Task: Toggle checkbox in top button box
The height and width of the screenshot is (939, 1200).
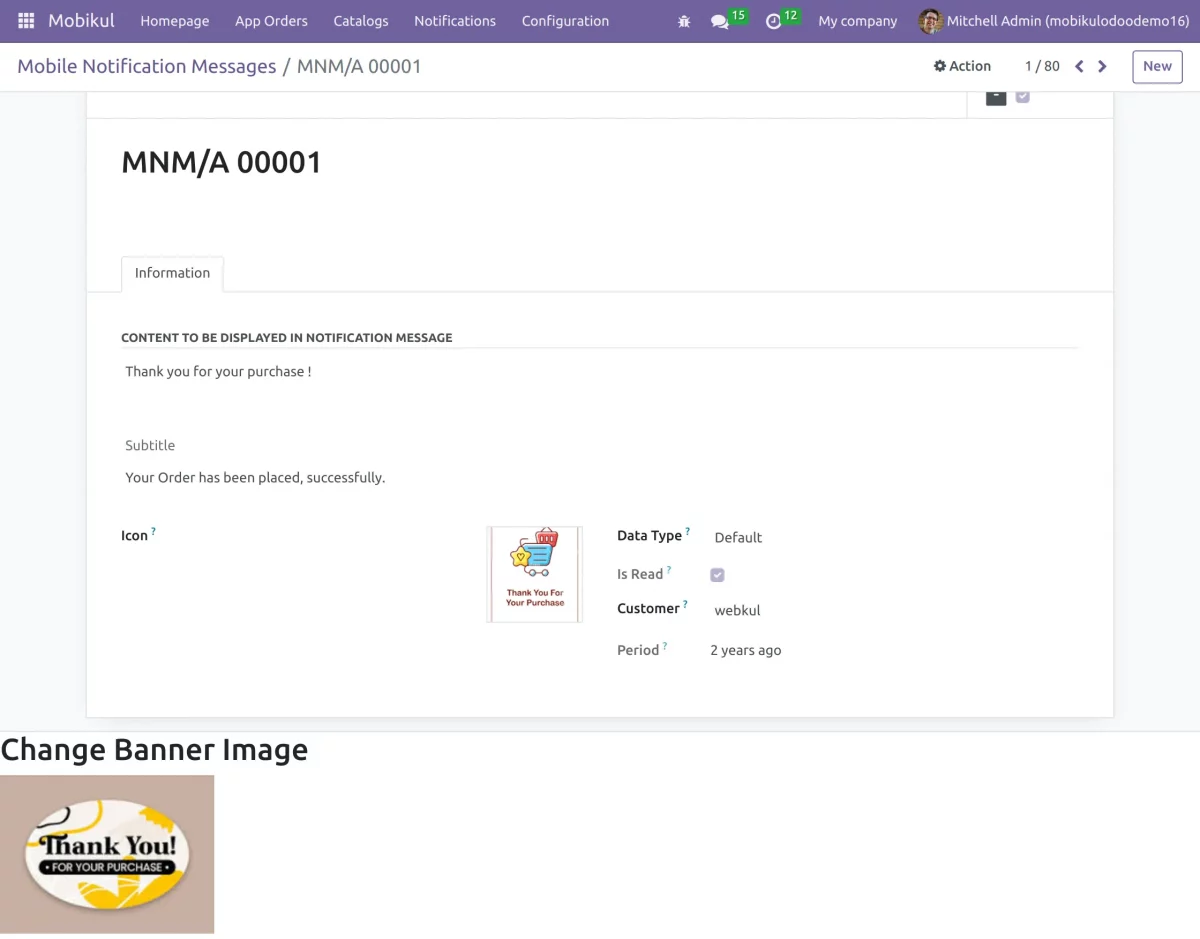Action: click(1022, 97)
